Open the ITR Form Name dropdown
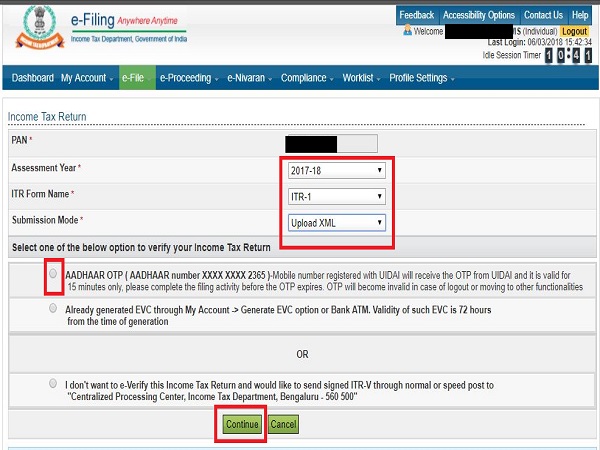This screenshot has height=450, width=600. coord(336,196)
